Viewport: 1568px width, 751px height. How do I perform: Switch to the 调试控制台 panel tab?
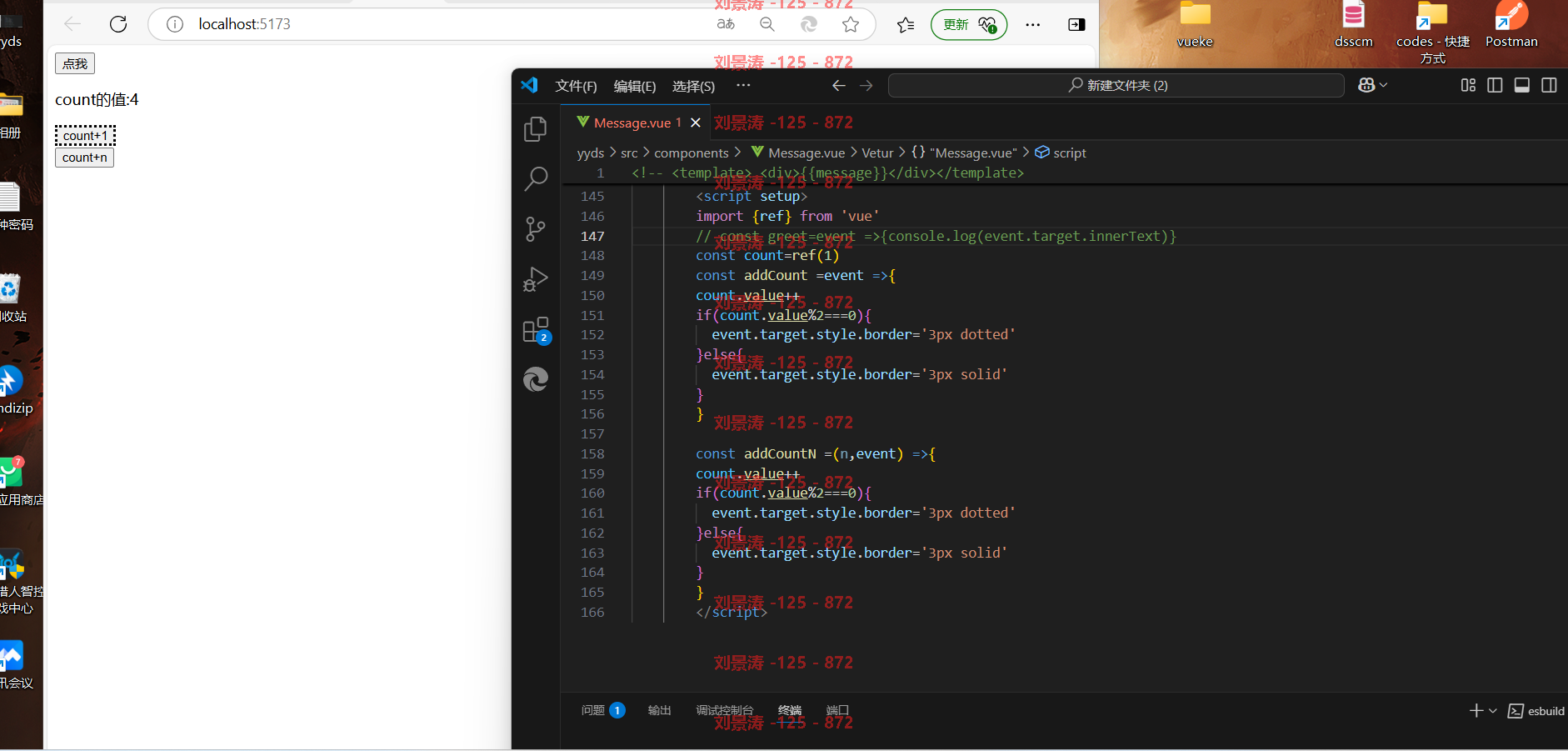coord(724,710)
